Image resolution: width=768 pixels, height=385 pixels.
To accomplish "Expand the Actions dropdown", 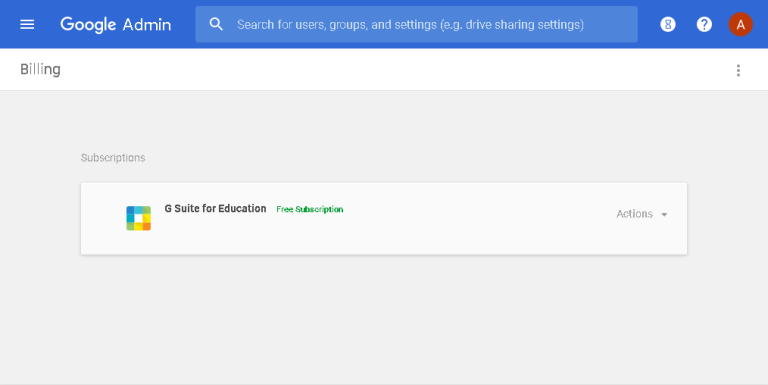I will tap(642, 214).
